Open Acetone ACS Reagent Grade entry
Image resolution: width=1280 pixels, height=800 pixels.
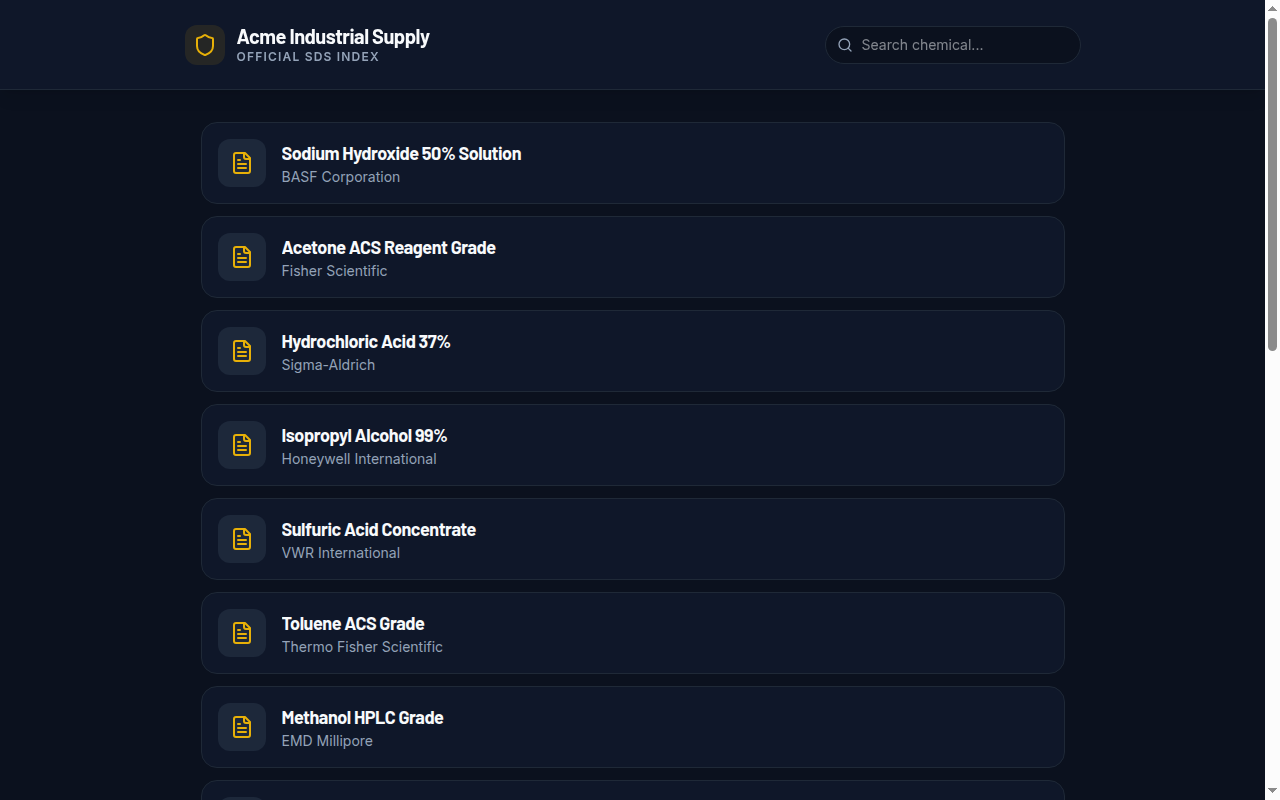click(x=388, y=248)
